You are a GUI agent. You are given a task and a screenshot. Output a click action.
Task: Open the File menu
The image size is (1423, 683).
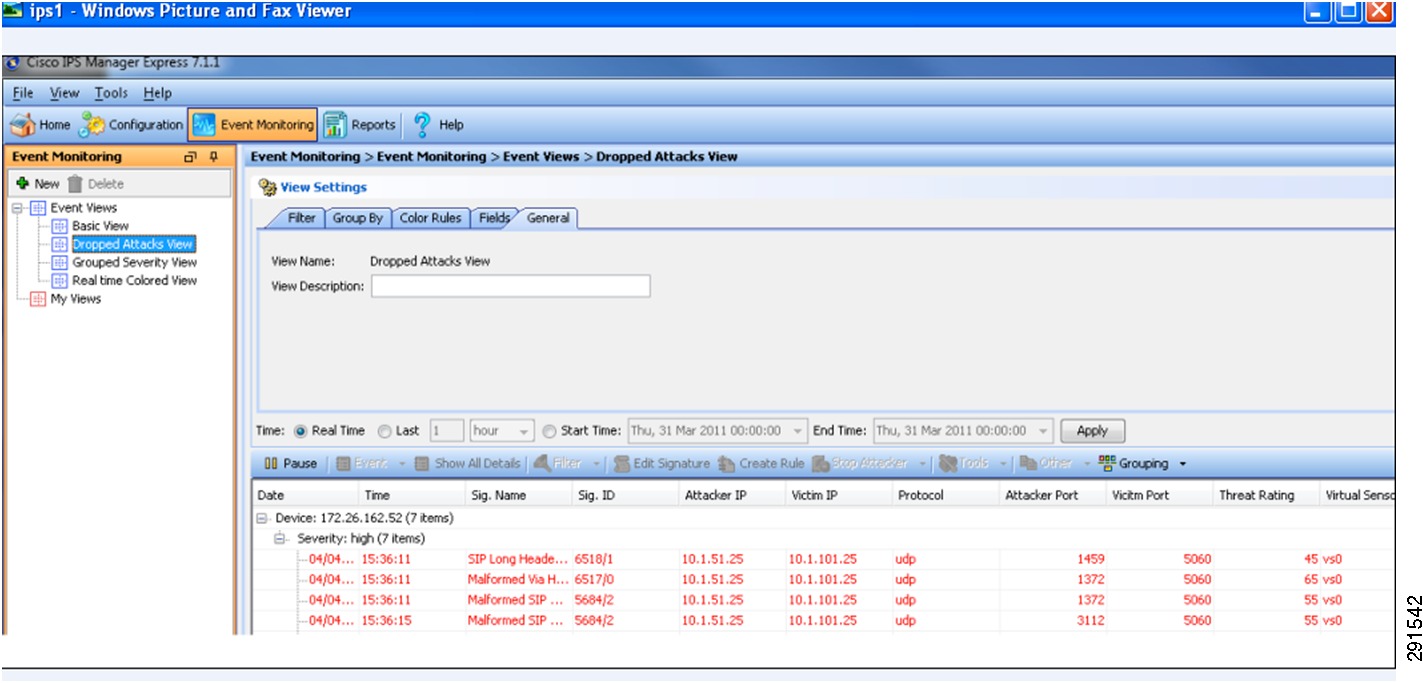(x=24, y=93)
